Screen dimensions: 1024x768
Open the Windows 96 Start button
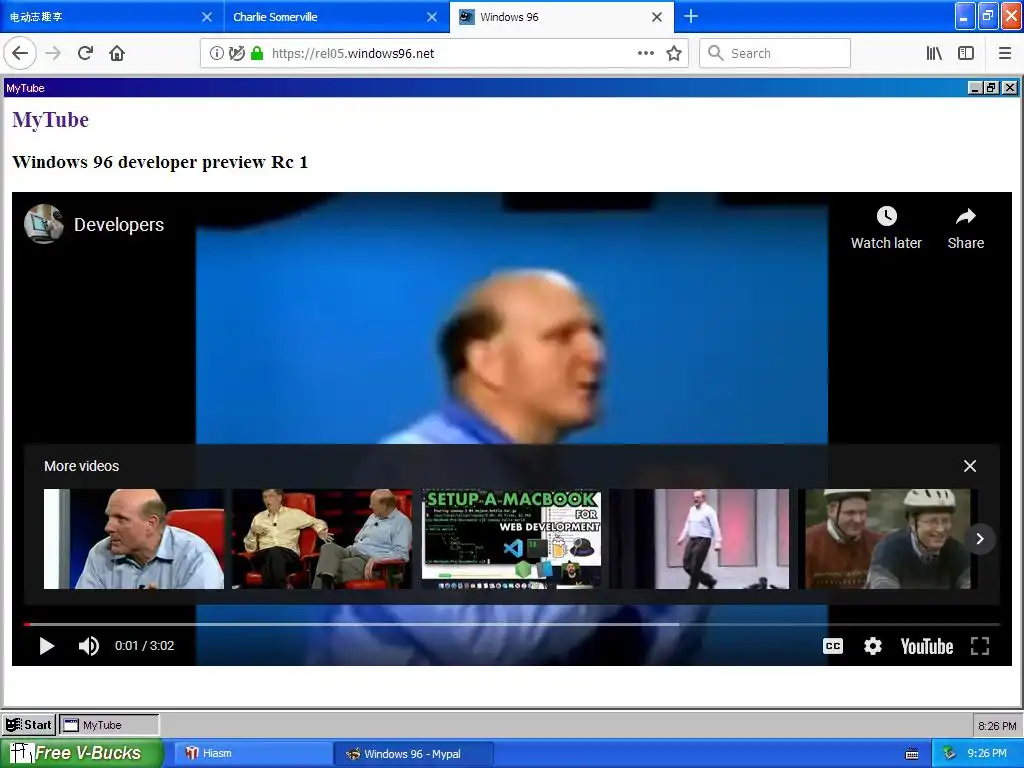[29, 724]
